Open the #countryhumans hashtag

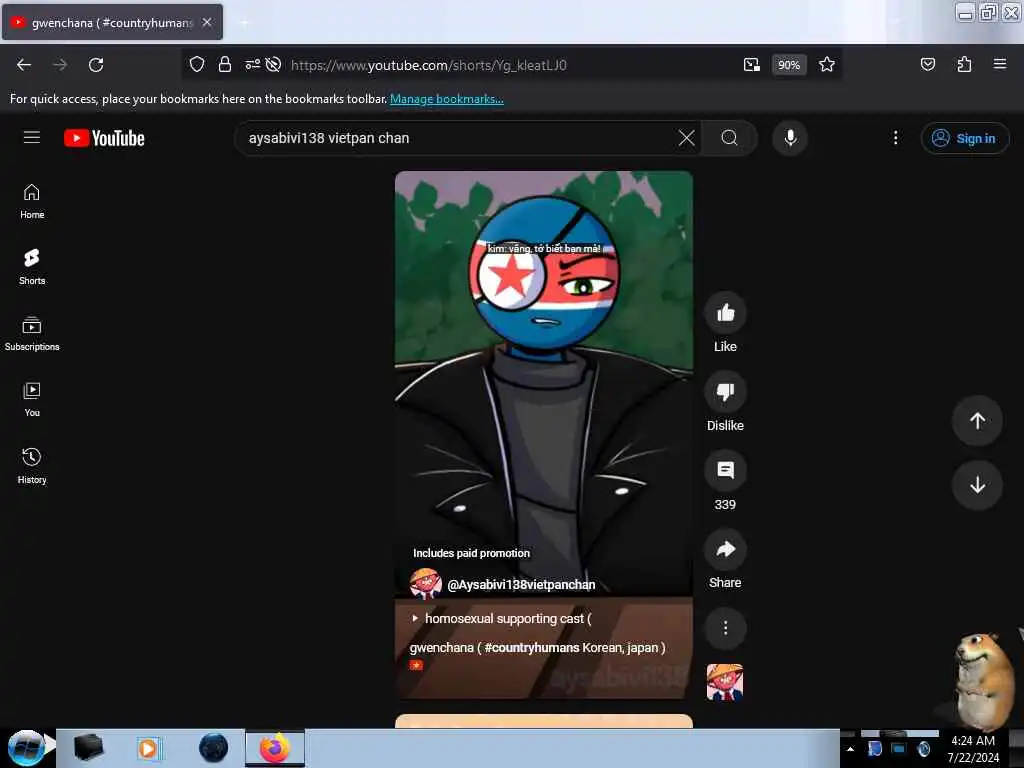click(532, 647)
